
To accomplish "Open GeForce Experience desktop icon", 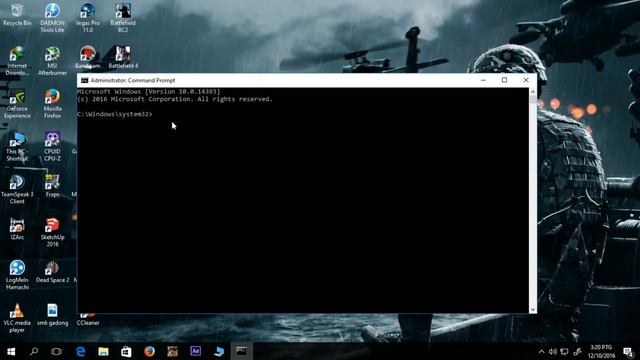I will 17,104.
